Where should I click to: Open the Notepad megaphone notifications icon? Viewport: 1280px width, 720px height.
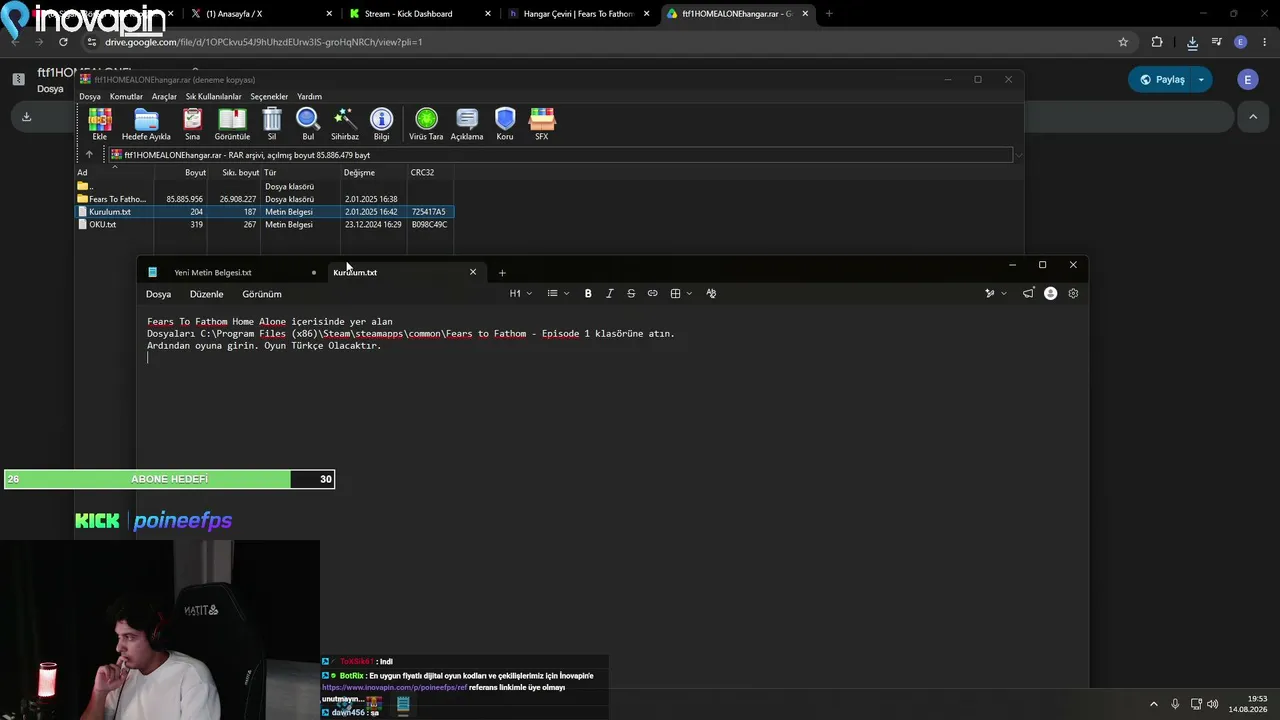1028,293
